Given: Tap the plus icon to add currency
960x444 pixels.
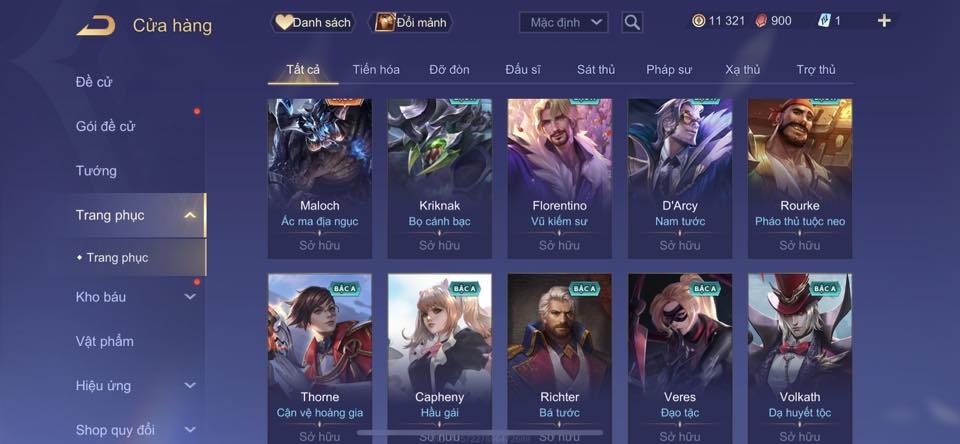Looking at the screenshot, I should point(883,21).
